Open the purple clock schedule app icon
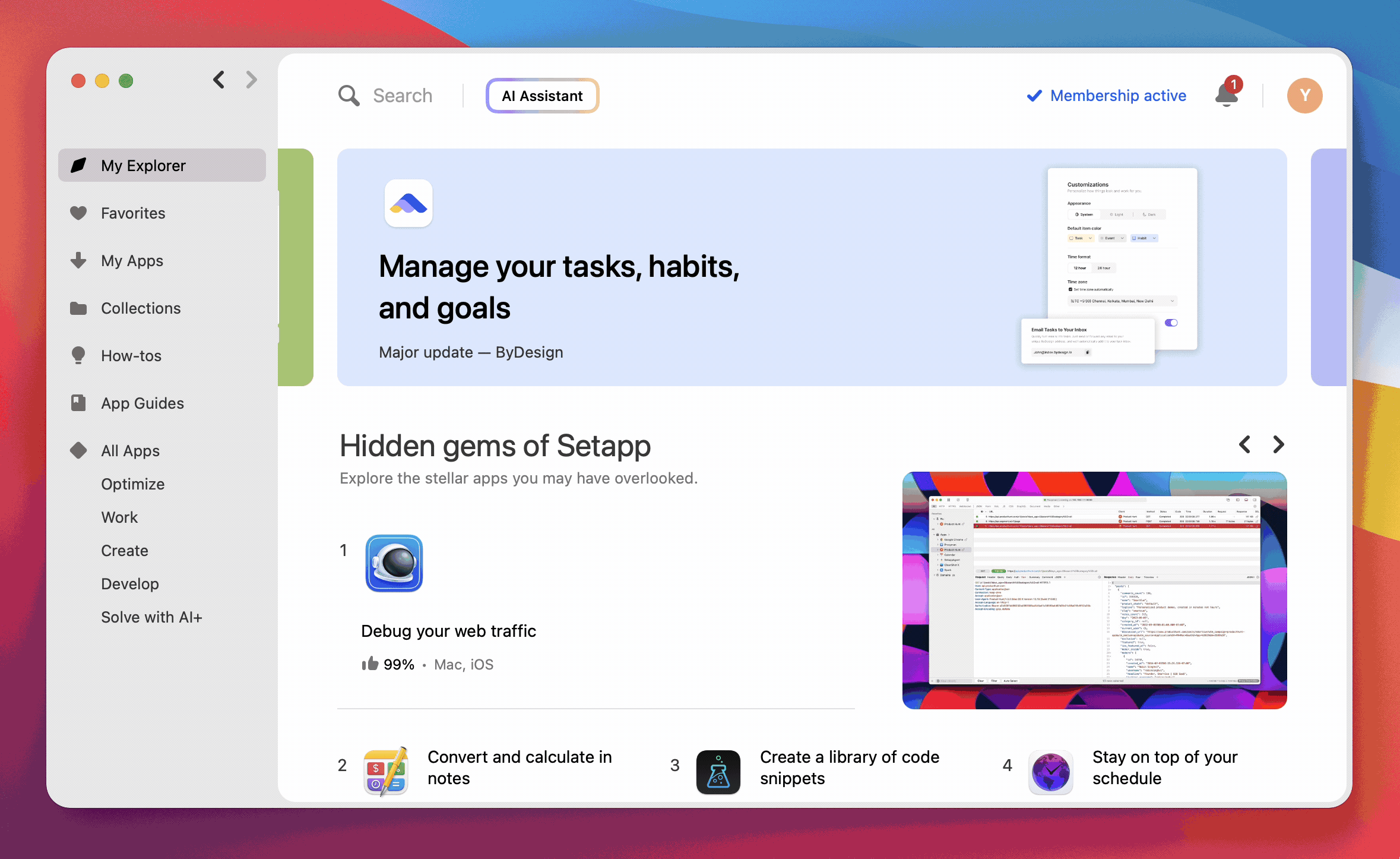 pyautogui.click(x=1050, y=772)
